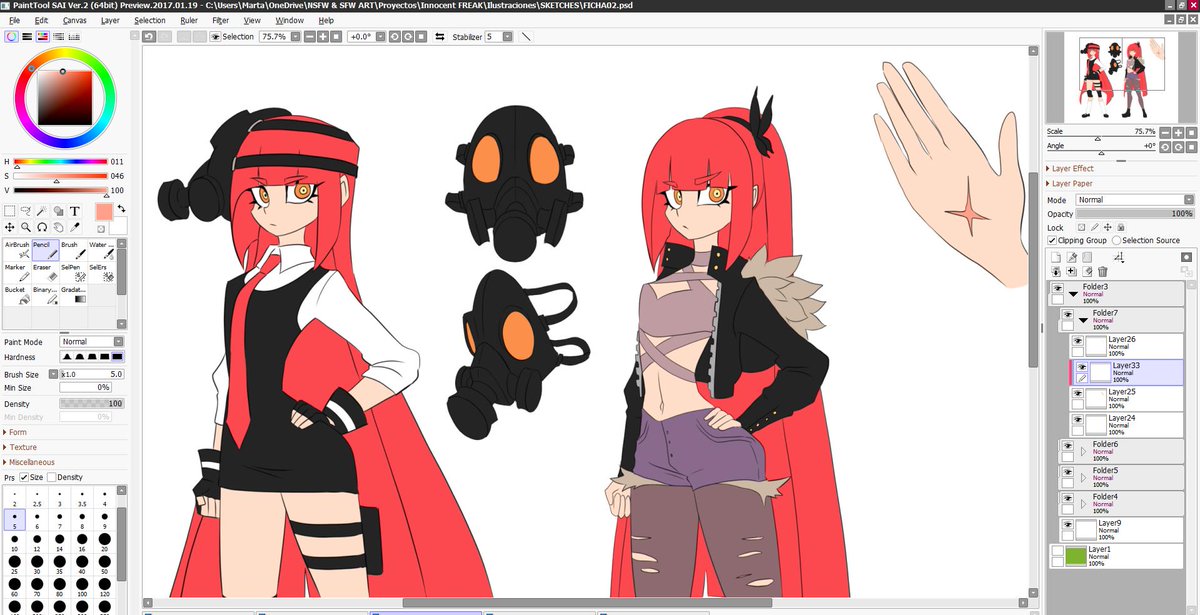Select the Move layer tool

[10, 227]
